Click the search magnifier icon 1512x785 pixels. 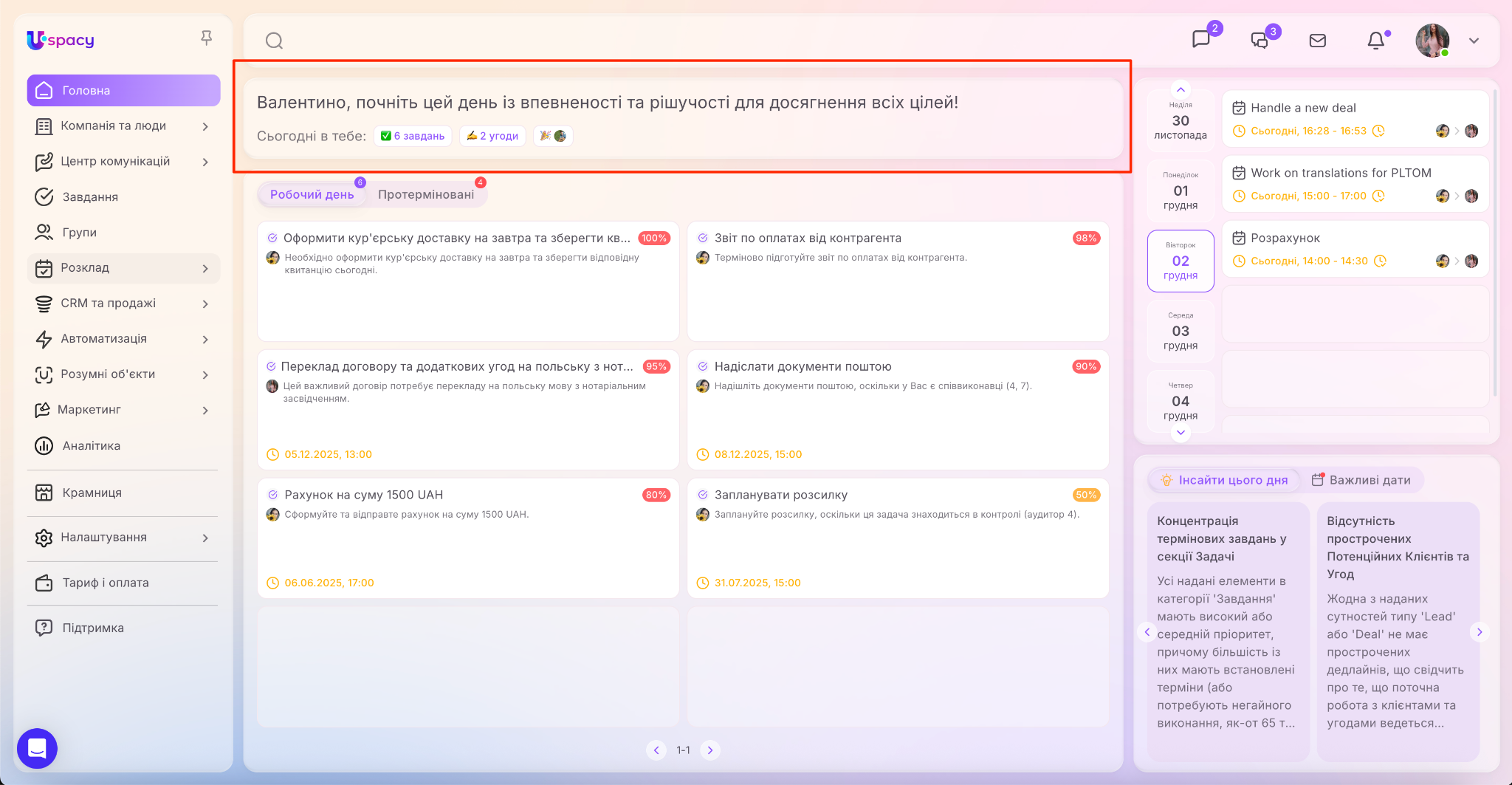tap(274, 41)
